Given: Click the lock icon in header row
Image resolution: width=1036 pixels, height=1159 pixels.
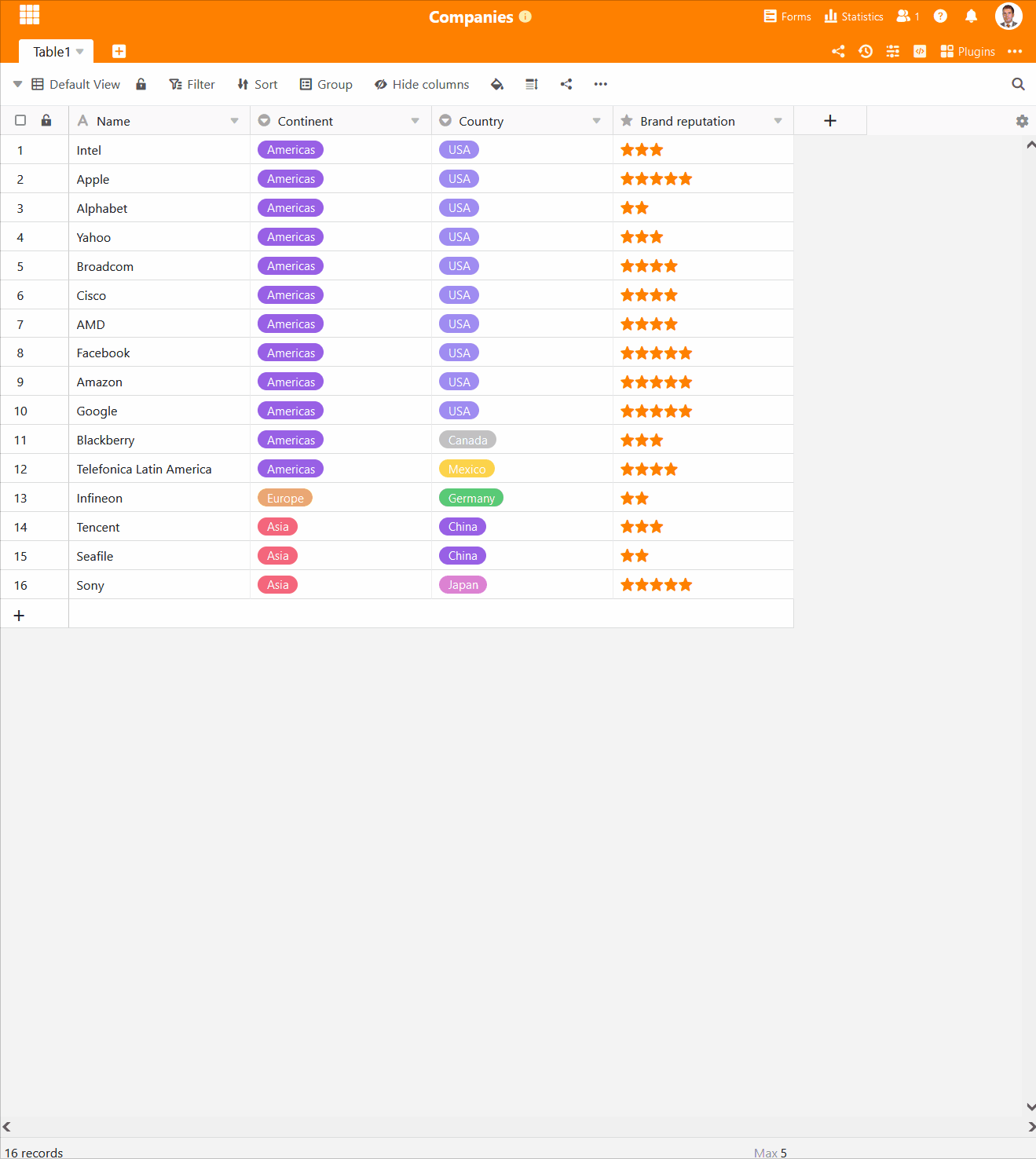Looking at the screenshot, I should click(x=46, y=120).
